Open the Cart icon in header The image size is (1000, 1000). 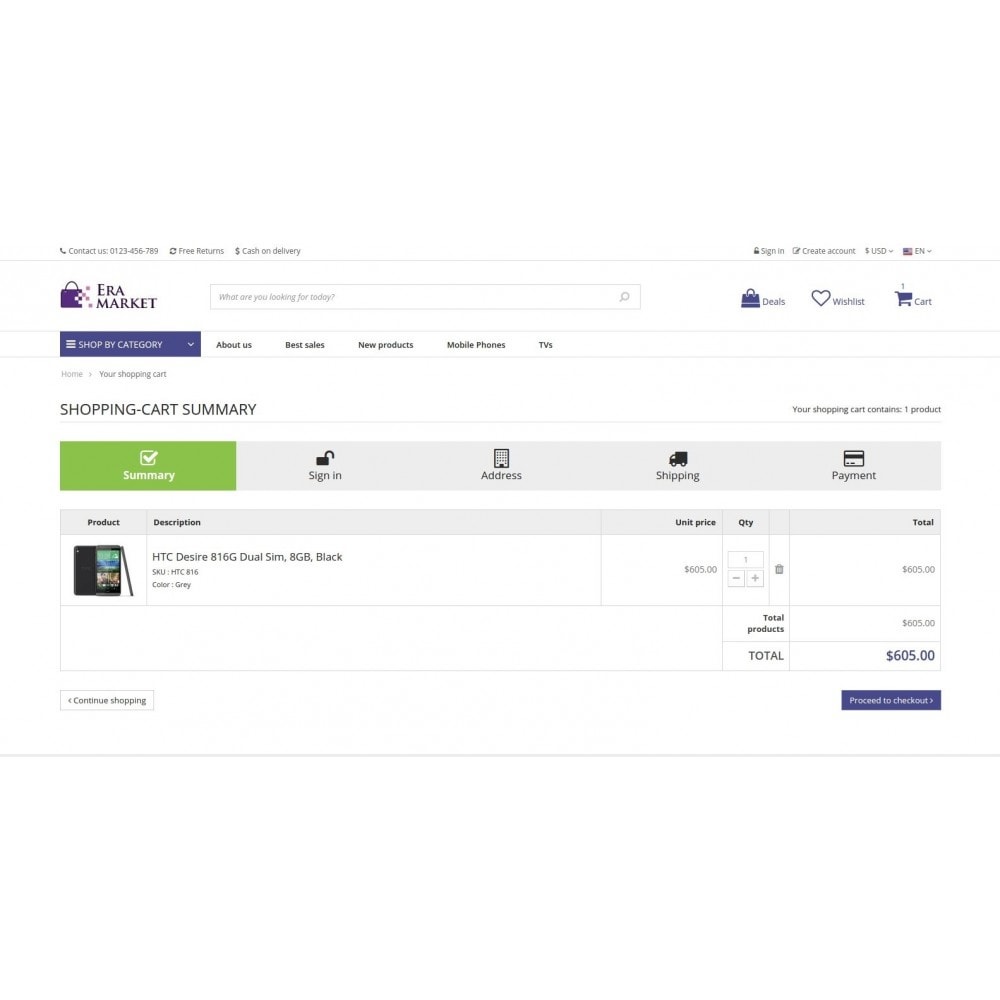(903, 298)
